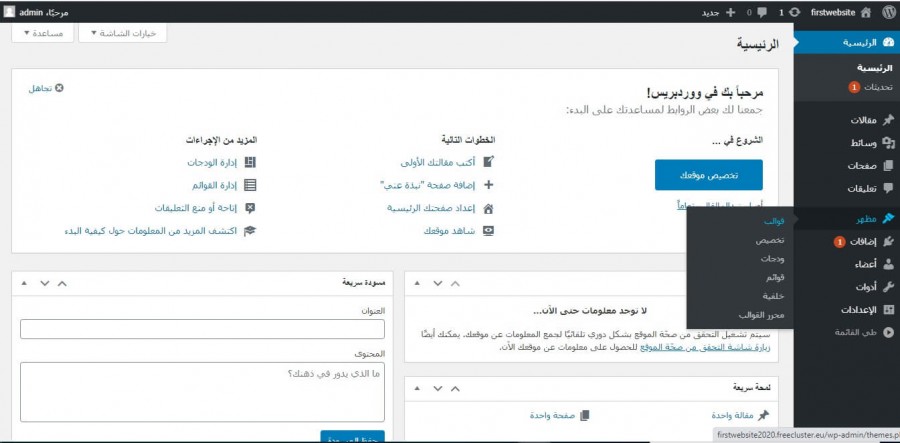Click the monitor icon beside view site
The image size is (900, 443).
(488, 231)
